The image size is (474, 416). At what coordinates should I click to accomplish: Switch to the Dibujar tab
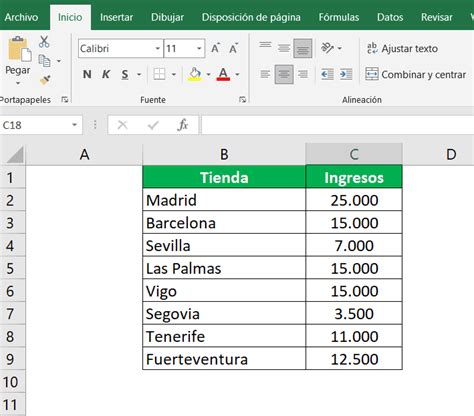tap(167, 17)
